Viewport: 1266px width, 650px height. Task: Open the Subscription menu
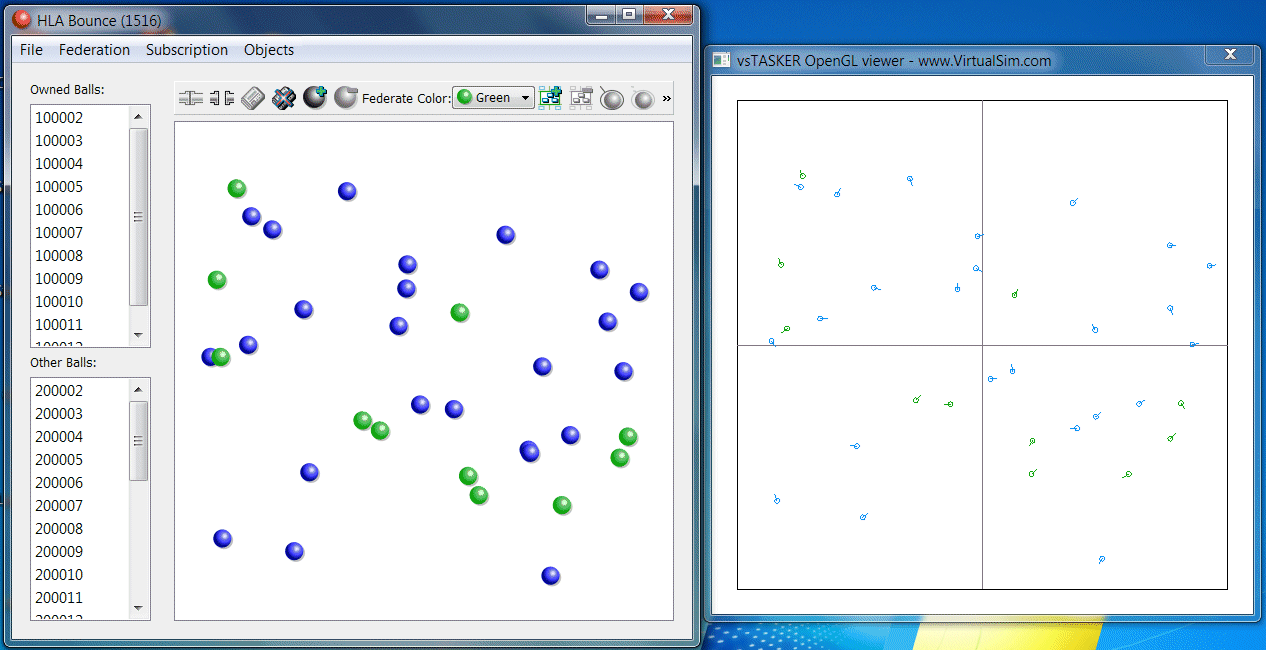(x=187, y=50)
